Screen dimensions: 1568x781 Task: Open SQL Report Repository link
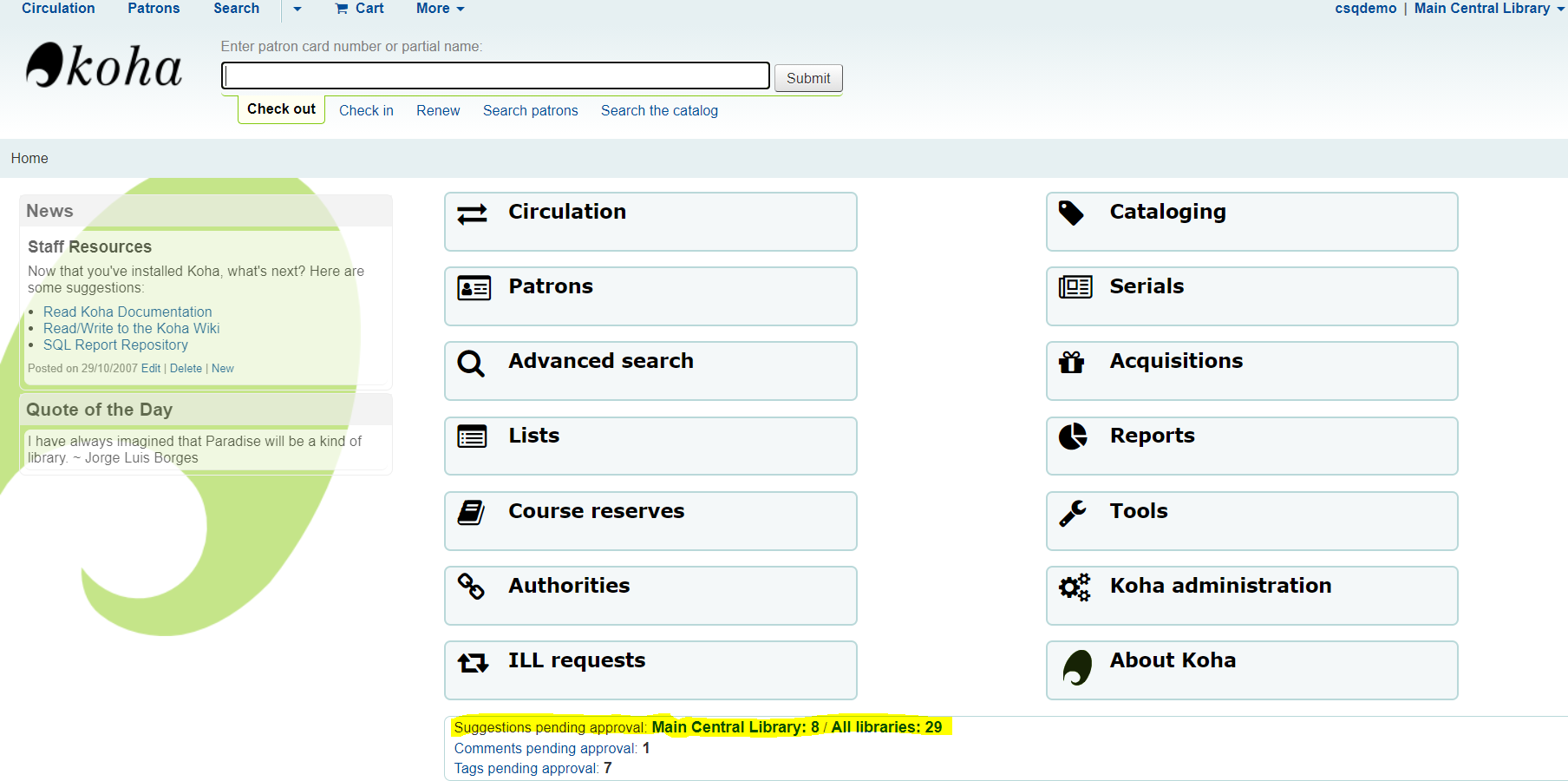click(x=115, y=345)
